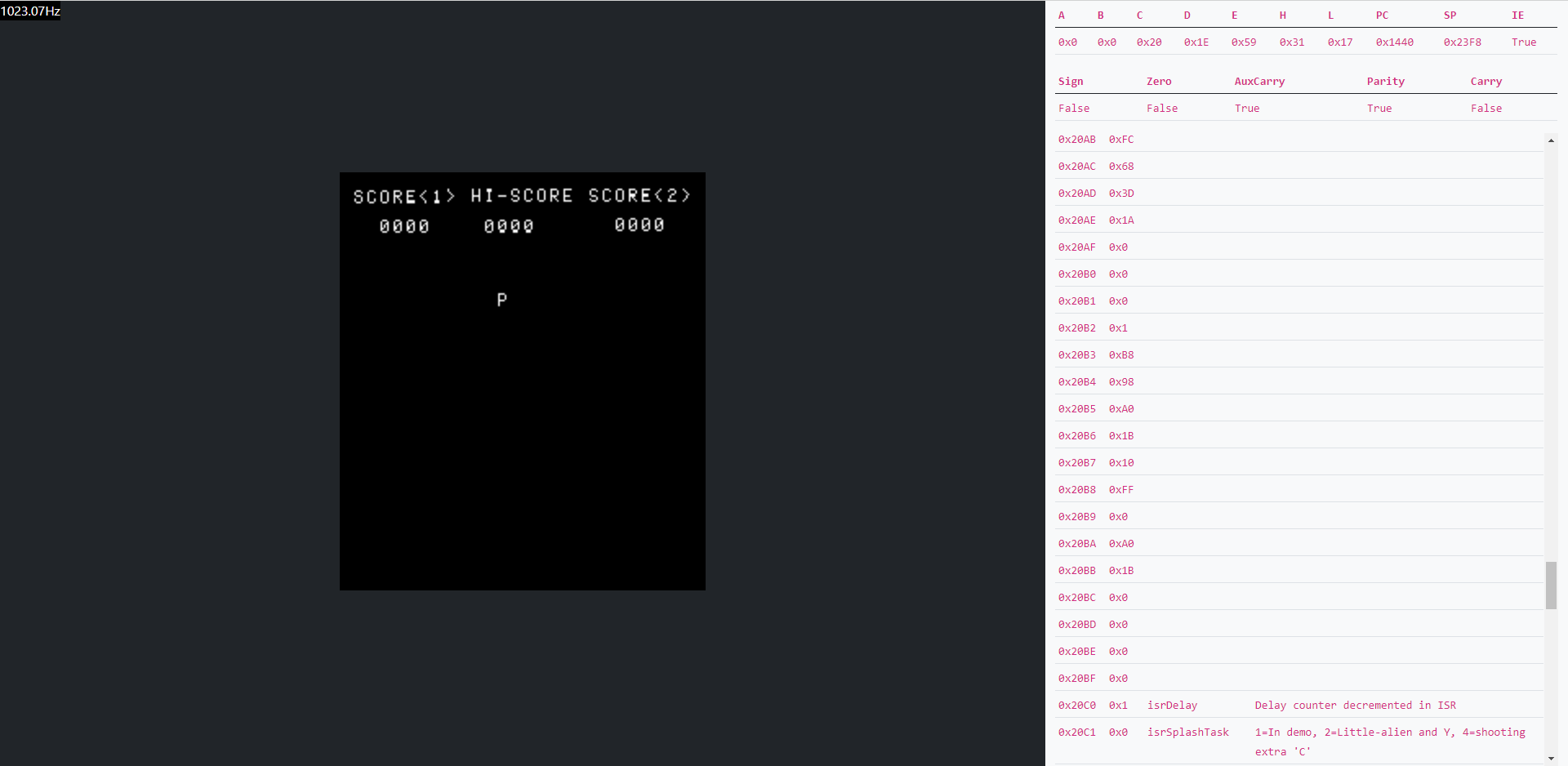
Task: Click memory address 0x20B9 row
Action: [x=1299, y=517]
